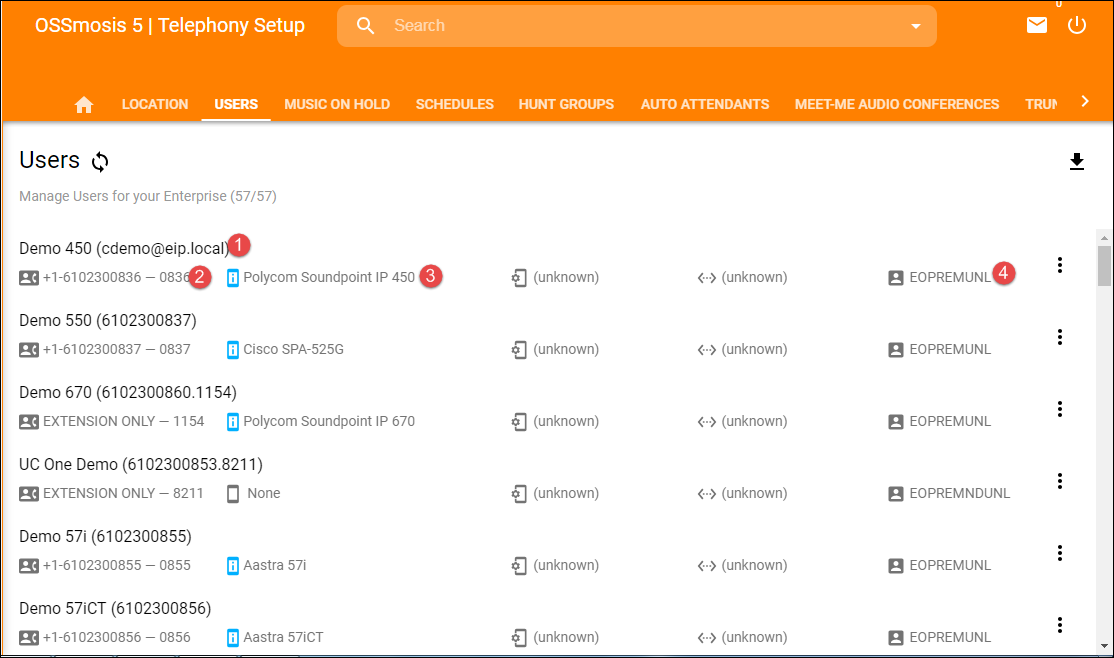Focus the Search input field
This screenshot has width=1114, height=658.
(640, 26)
